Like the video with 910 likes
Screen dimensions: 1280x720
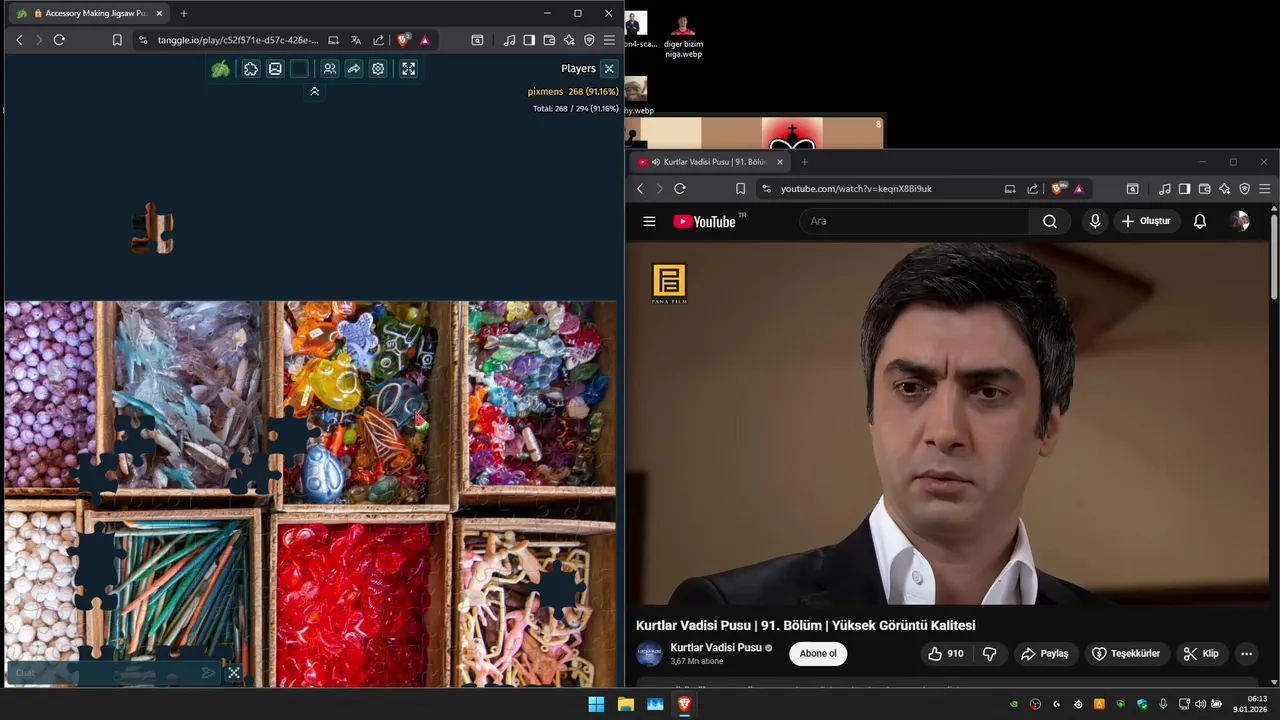click(x=945, y=654)
